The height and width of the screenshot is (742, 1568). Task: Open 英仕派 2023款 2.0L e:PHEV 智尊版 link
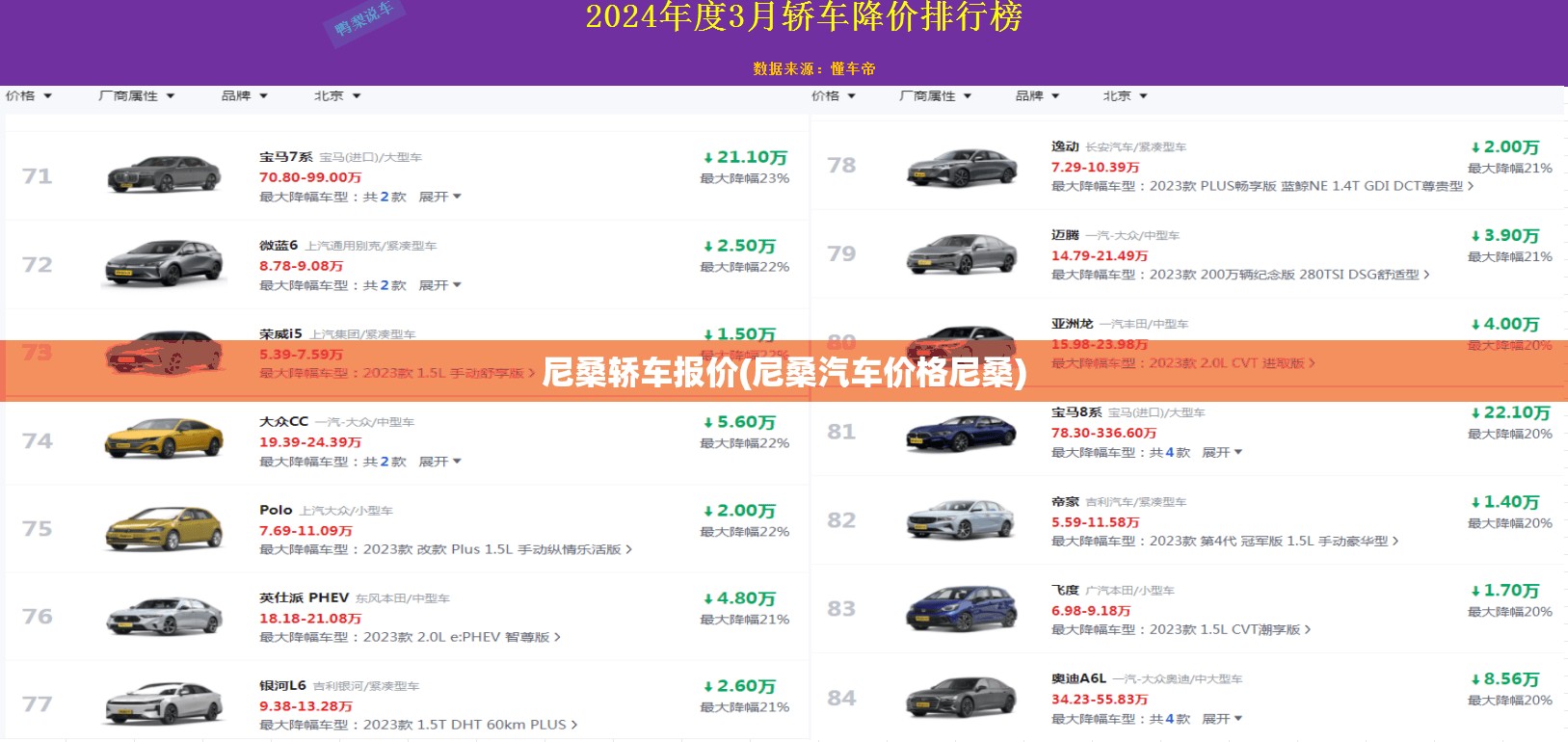point(462,637)
